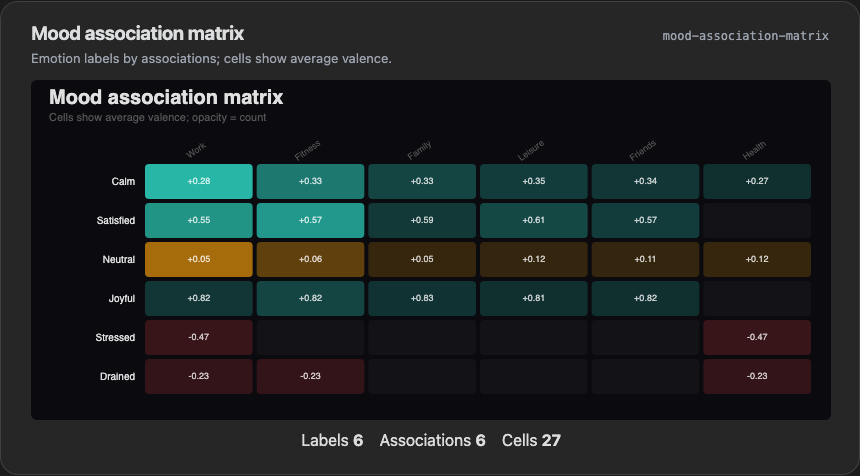Click the Satisfied row label
This screenshot has height=476, width=860.
[116, 220]
